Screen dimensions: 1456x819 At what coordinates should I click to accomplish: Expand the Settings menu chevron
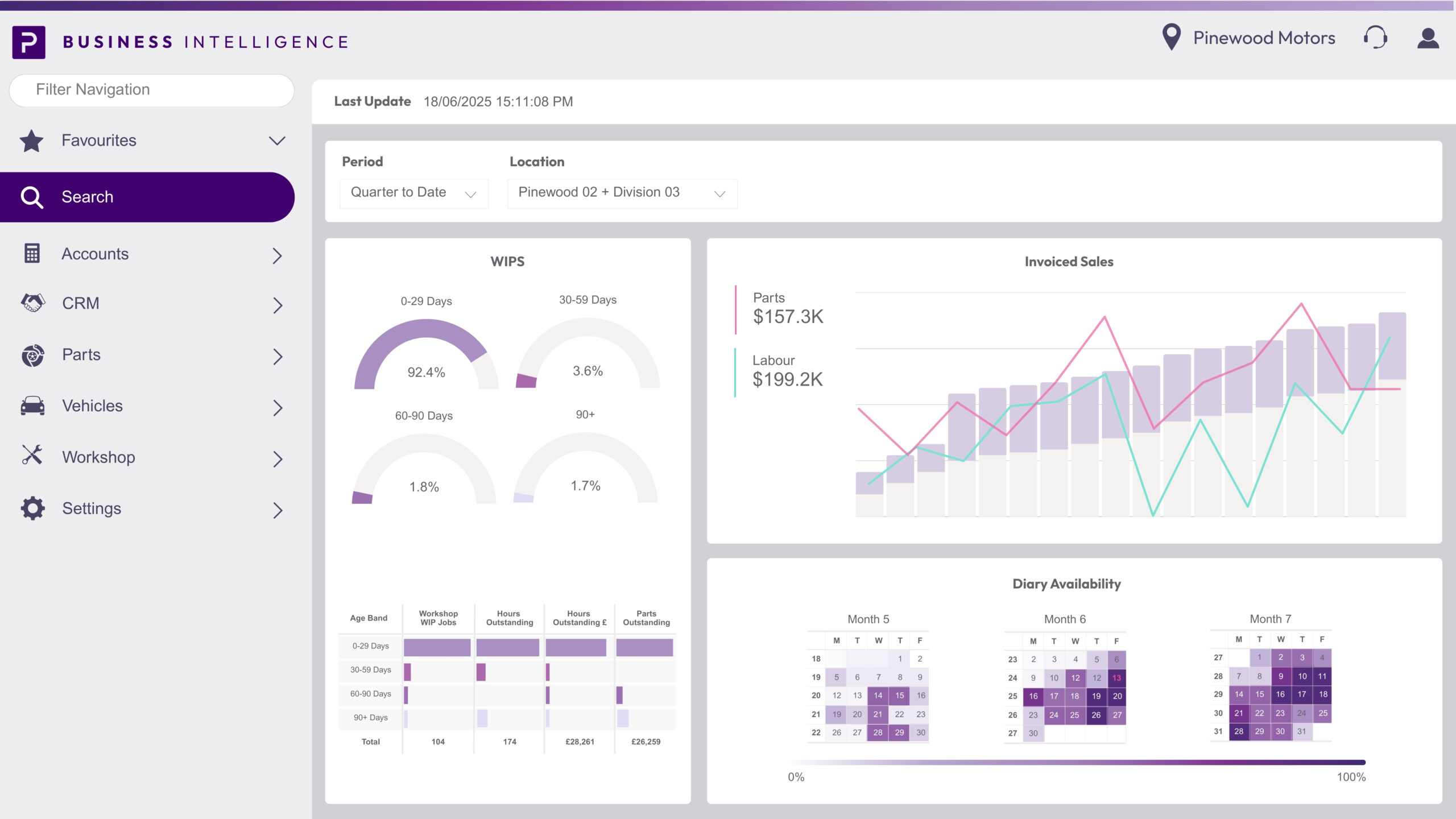(277, 510)
